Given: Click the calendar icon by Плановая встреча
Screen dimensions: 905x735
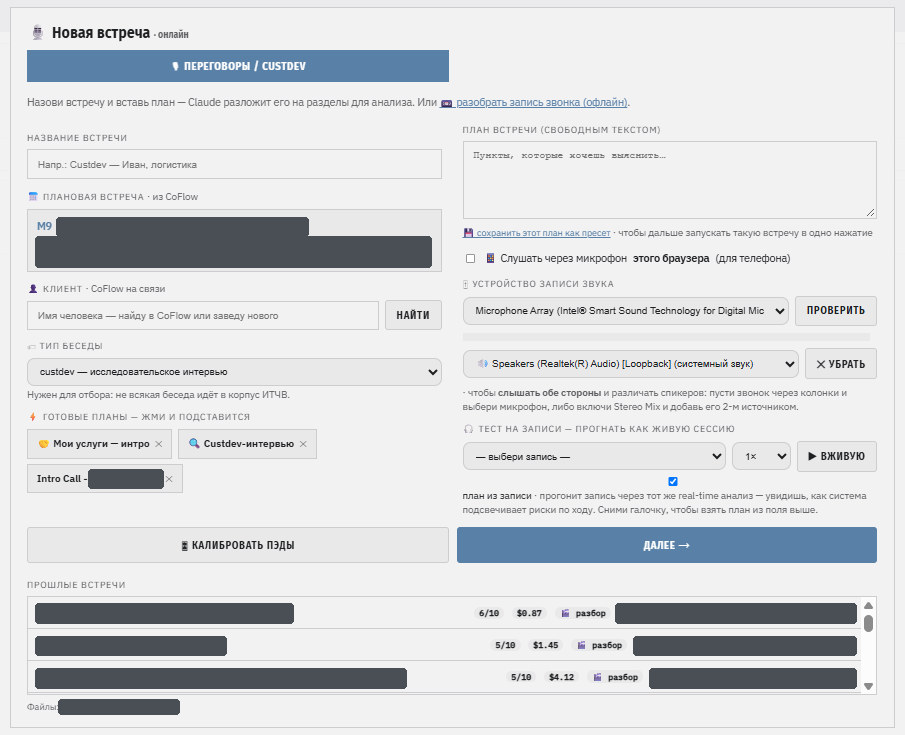Looking at the screenshot, I should (33, 197).
